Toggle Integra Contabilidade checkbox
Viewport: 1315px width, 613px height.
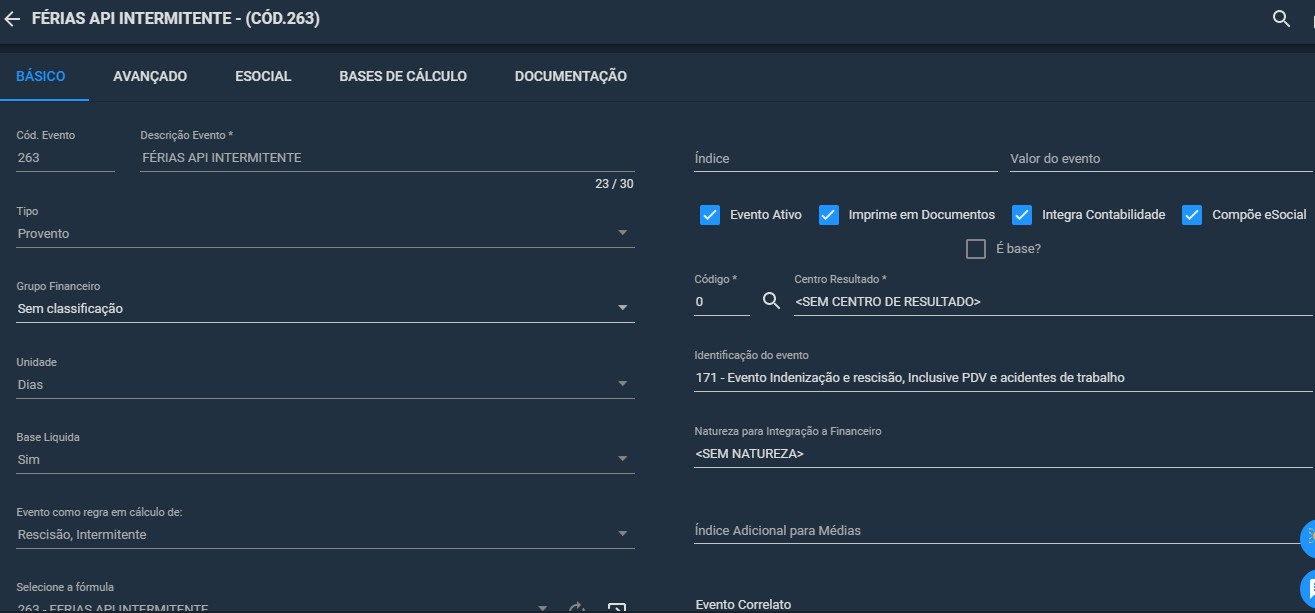(1022, 215)
